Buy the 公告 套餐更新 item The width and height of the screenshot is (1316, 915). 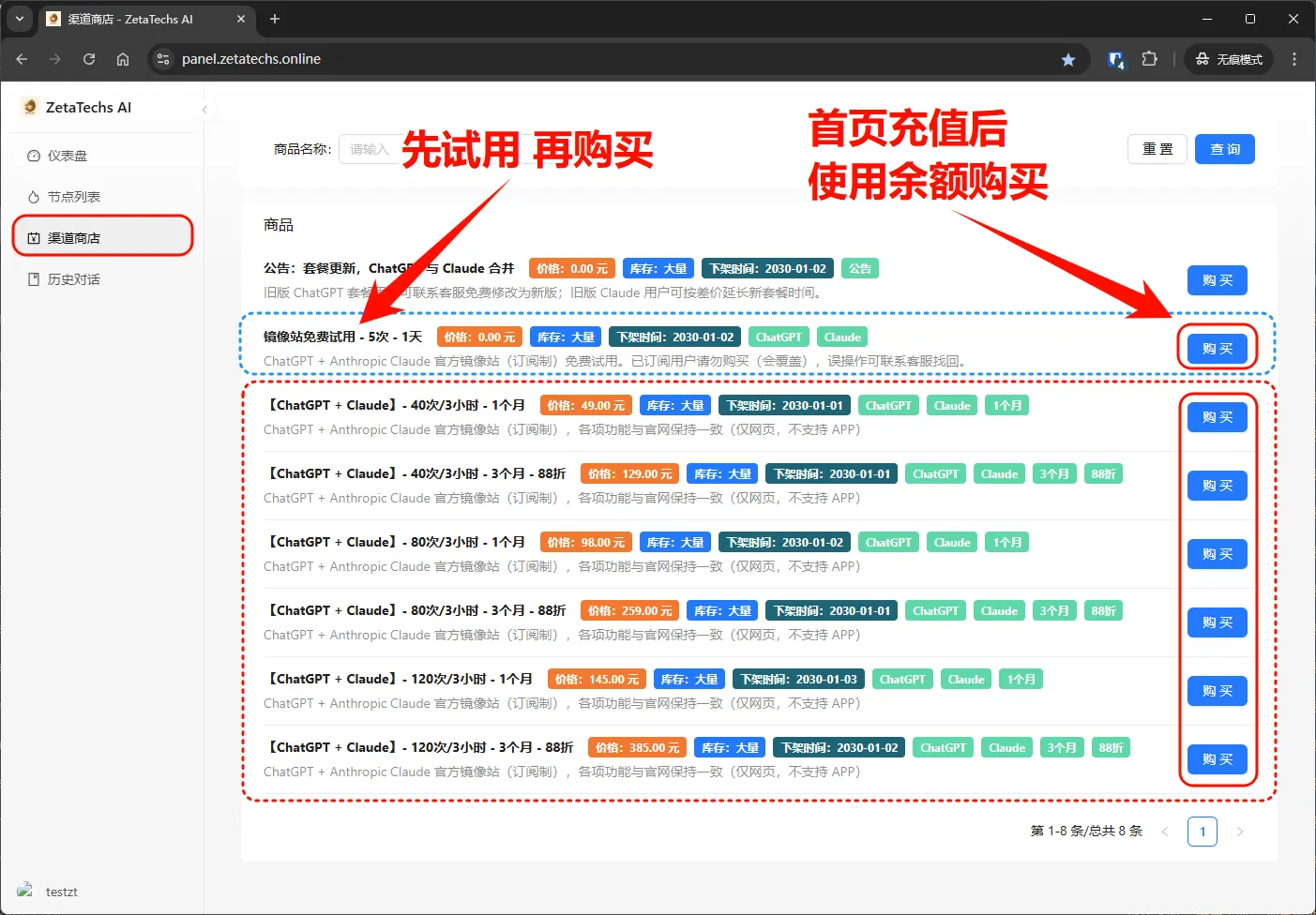tap(1218, 280)
